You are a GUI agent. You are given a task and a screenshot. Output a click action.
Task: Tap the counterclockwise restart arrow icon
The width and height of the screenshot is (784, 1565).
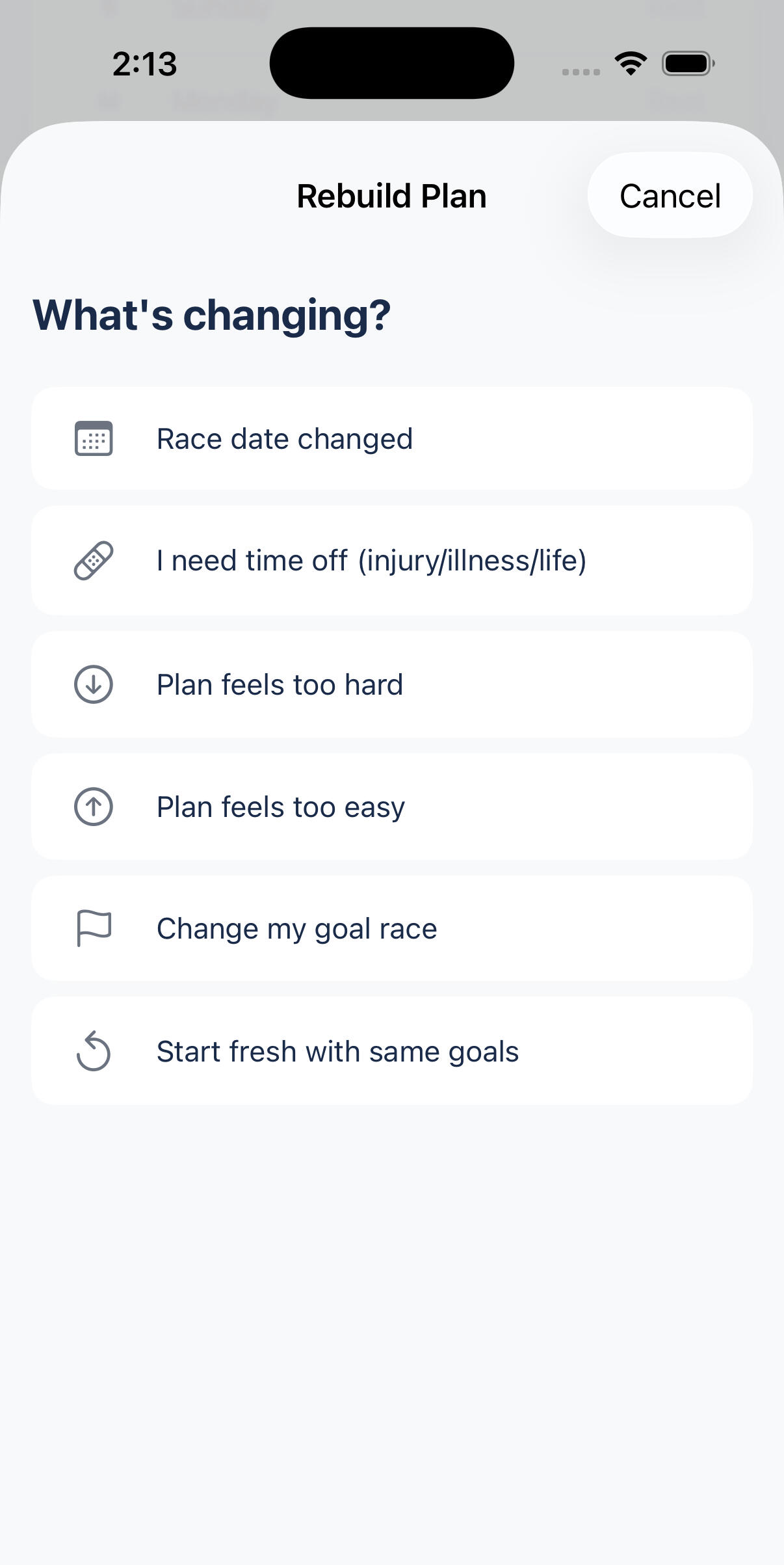pos(94,1051)
